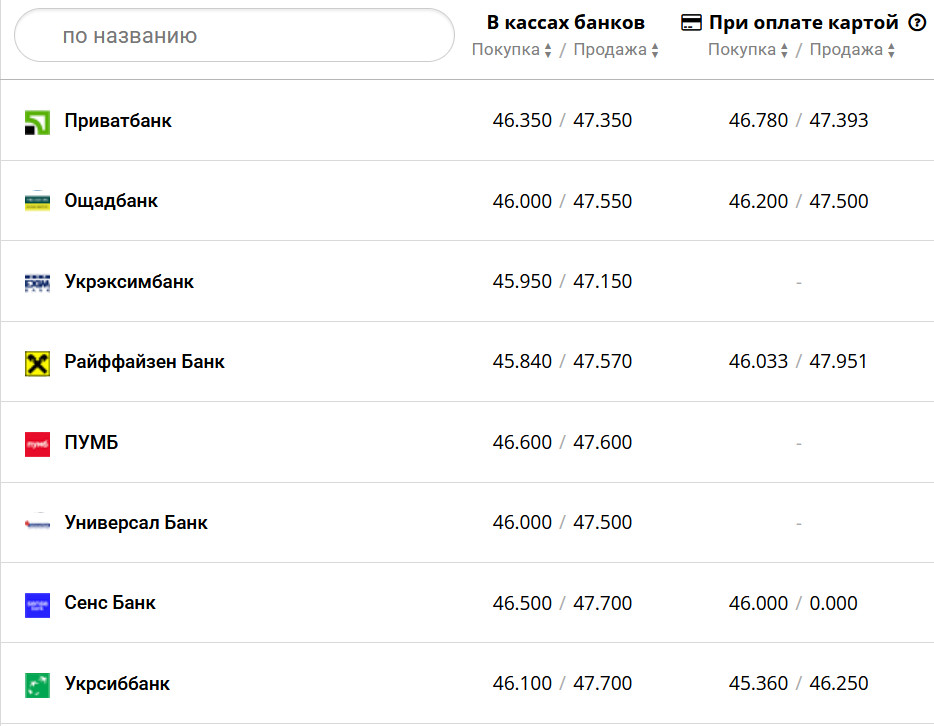Open the Приватбанк bank link
Image resolution: width=934 pixels, height=726 pixels.
(x=118, y=121)
